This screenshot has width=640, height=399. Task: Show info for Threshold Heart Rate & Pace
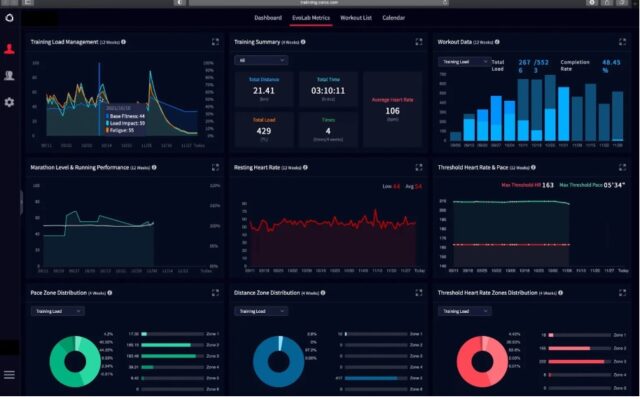point(533,167)
